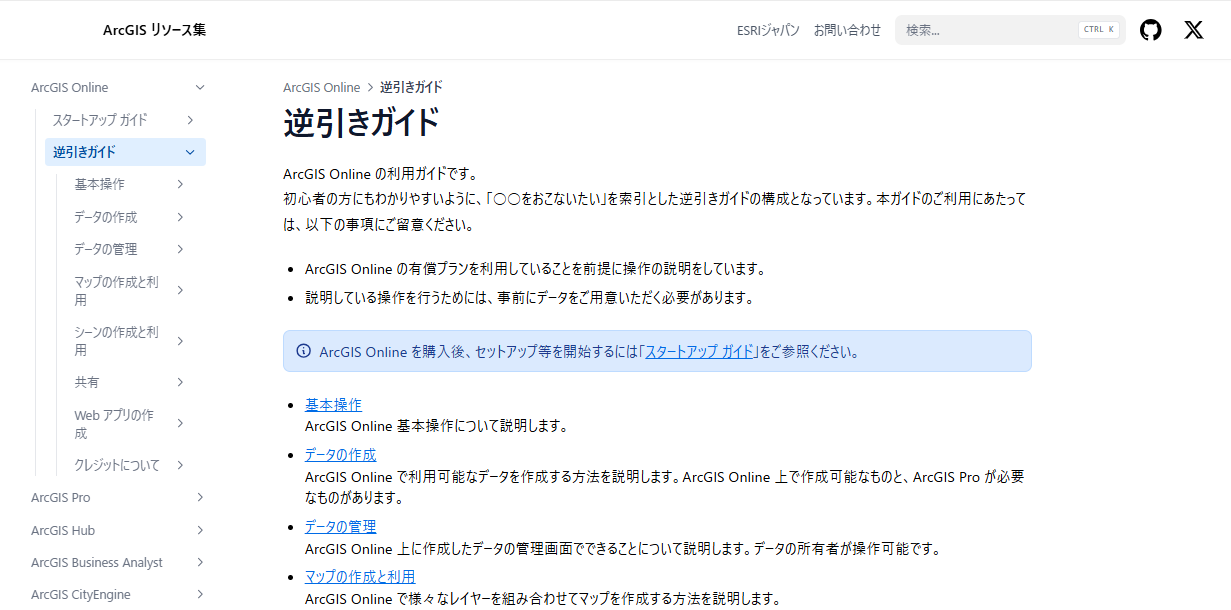Image resolution: width=1231 pixels, height=610 pixels.
Task: Open the X (Twitter) icon link
Action: (1194, 30)
